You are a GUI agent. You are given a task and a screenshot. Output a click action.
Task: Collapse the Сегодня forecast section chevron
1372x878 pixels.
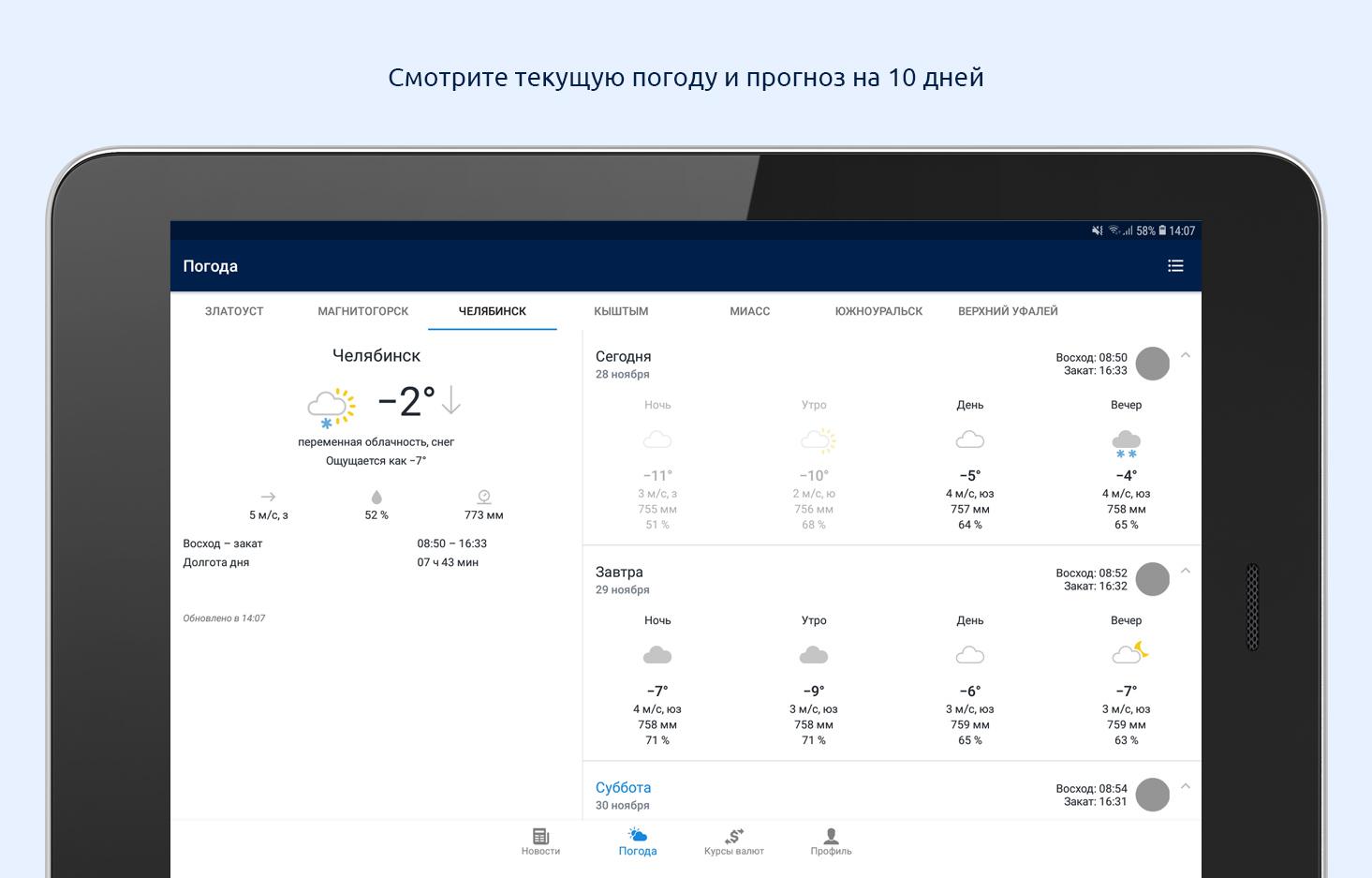pyautogui.click(x=1186, y=355)
